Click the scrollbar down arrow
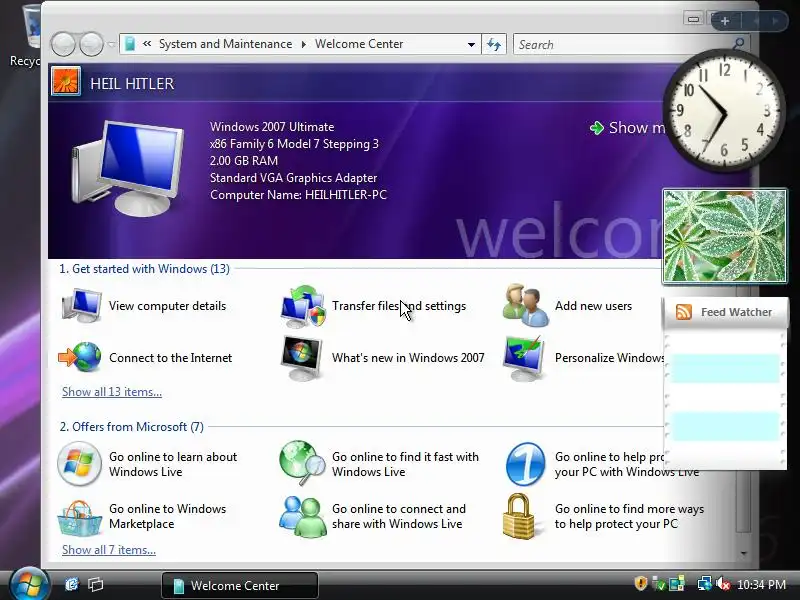 click(744, 553)
